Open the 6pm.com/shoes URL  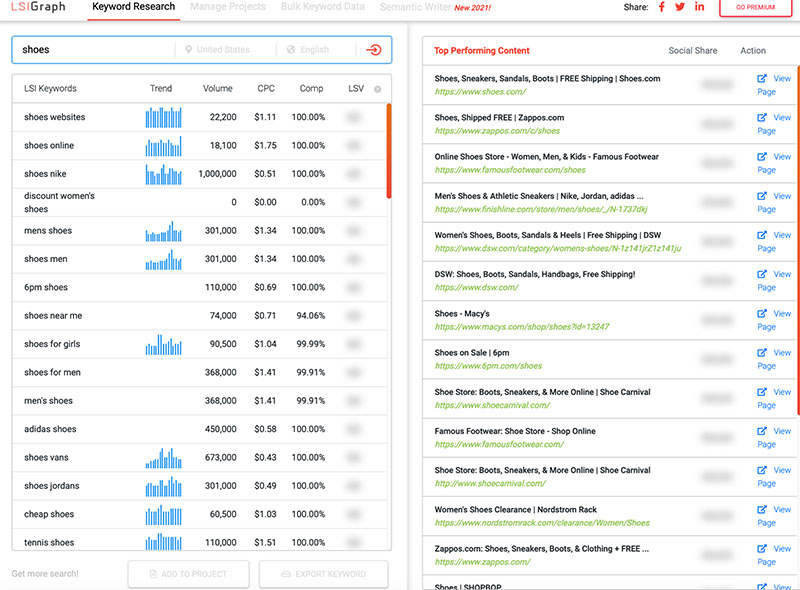coord(488,366)
